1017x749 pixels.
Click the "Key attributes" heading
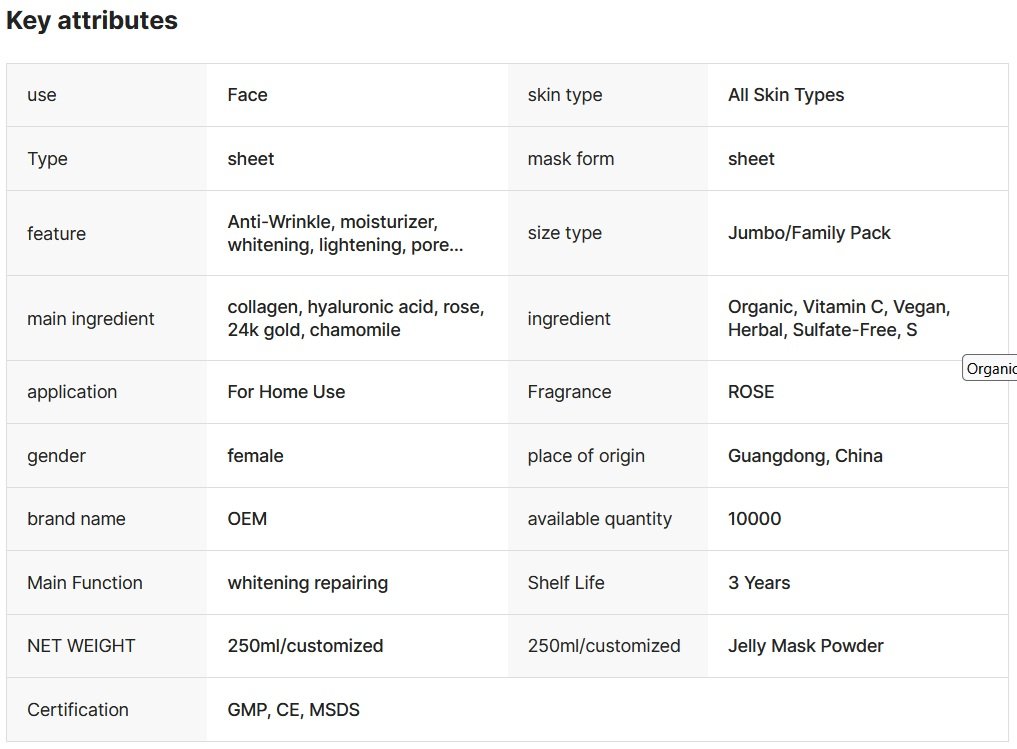click(x=92, y=21)
